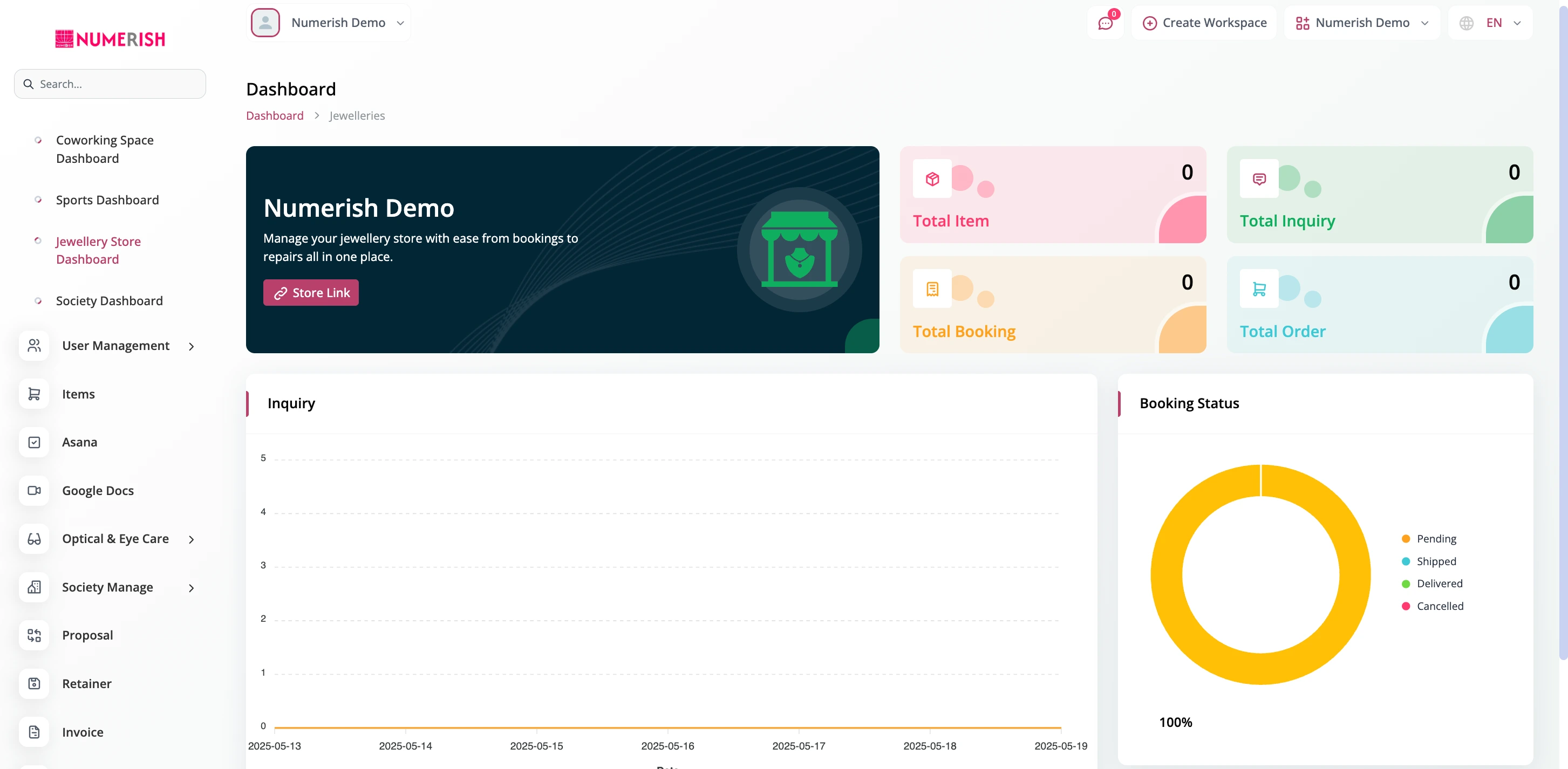Viewport: 1568px width, 769px height.
Task: Open Coworking Space Dashboard
Action: 105,149
